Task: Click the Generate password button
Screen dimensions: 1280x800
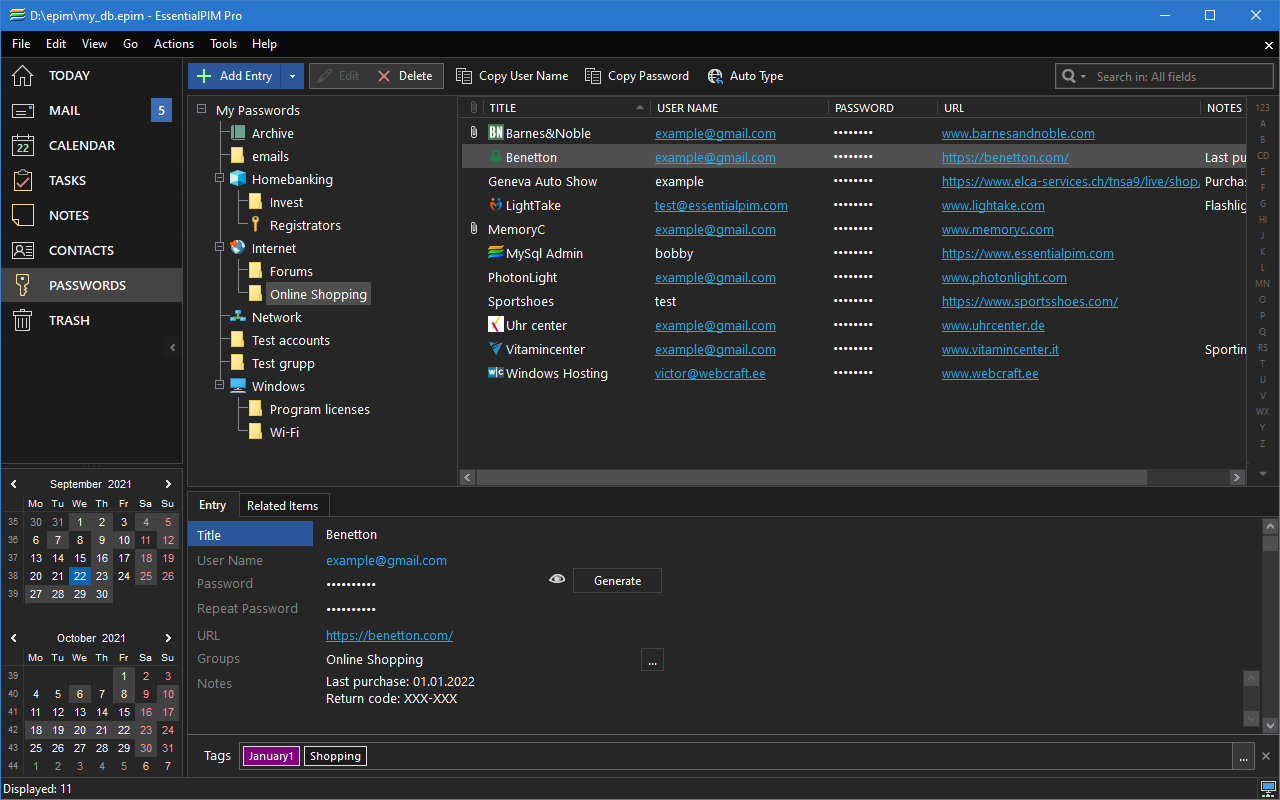Action: click(x=617, y=580)
